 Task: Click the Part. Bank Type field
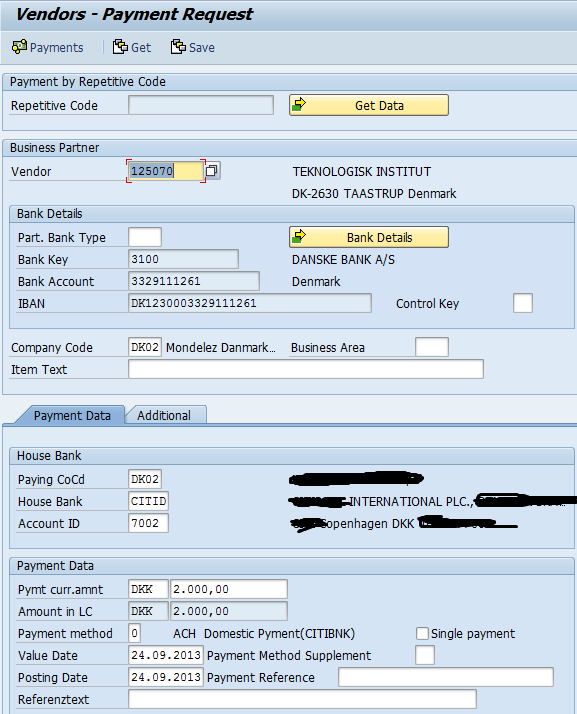pyautogui.click(x=145, y=237)
